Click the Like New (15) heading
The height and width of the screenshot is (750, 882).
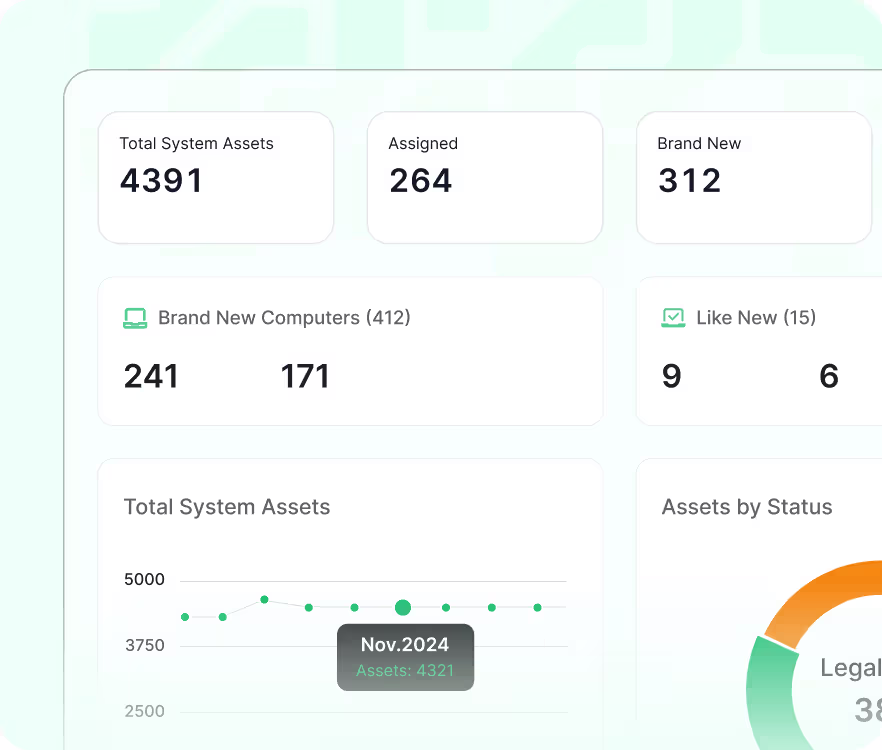click(x=756, y=318)
